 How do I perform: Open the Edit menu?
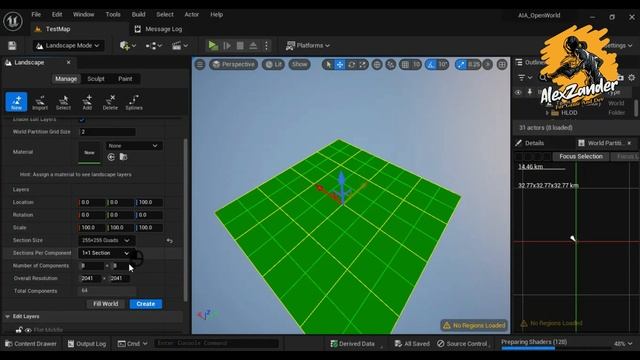(x=57, y=14)
